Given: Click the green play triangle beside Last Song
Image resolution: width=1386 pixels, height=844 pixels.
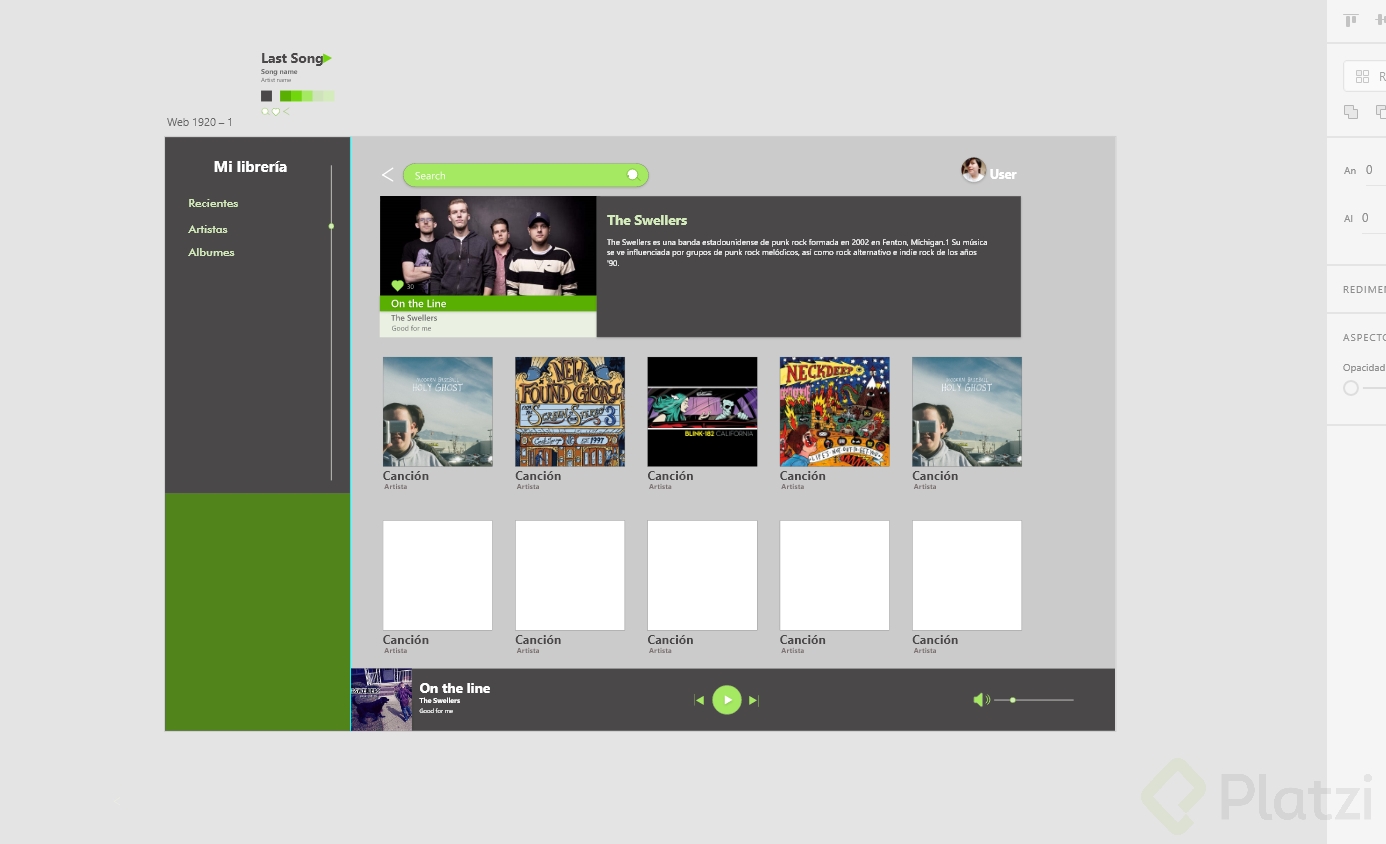Looking at the screenshot, I should pyautogui.click(x=328, y=59).
